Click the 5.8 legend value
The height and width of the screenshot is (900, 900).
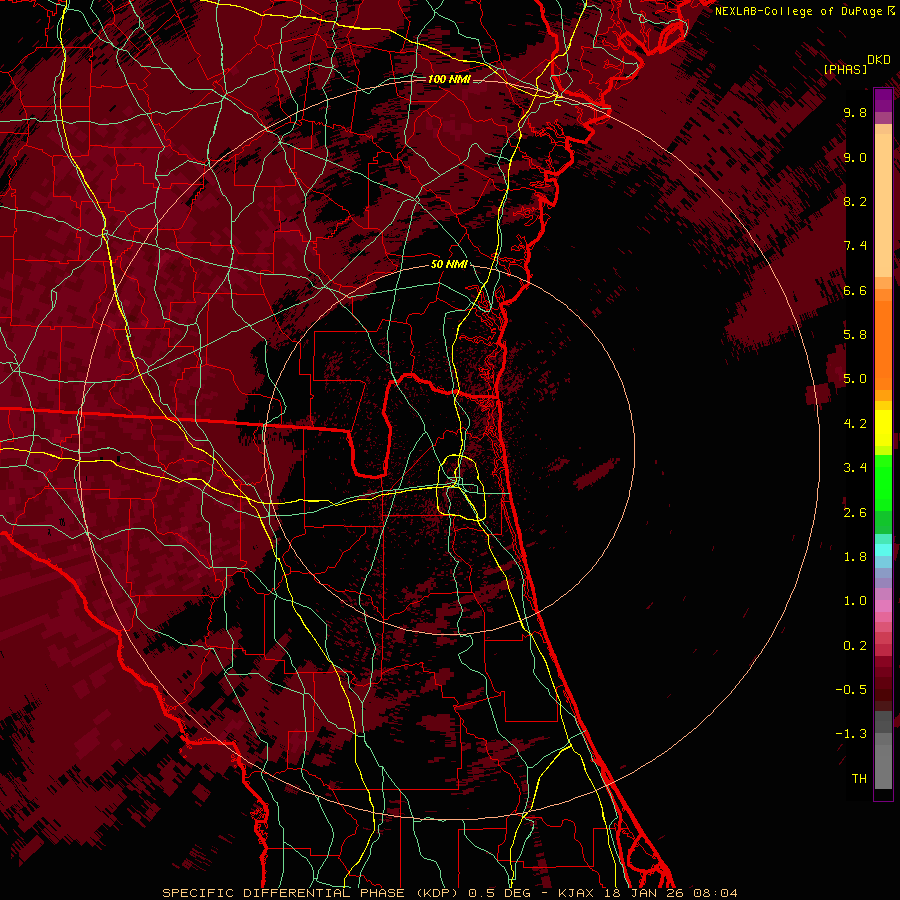tap(855, 334)
